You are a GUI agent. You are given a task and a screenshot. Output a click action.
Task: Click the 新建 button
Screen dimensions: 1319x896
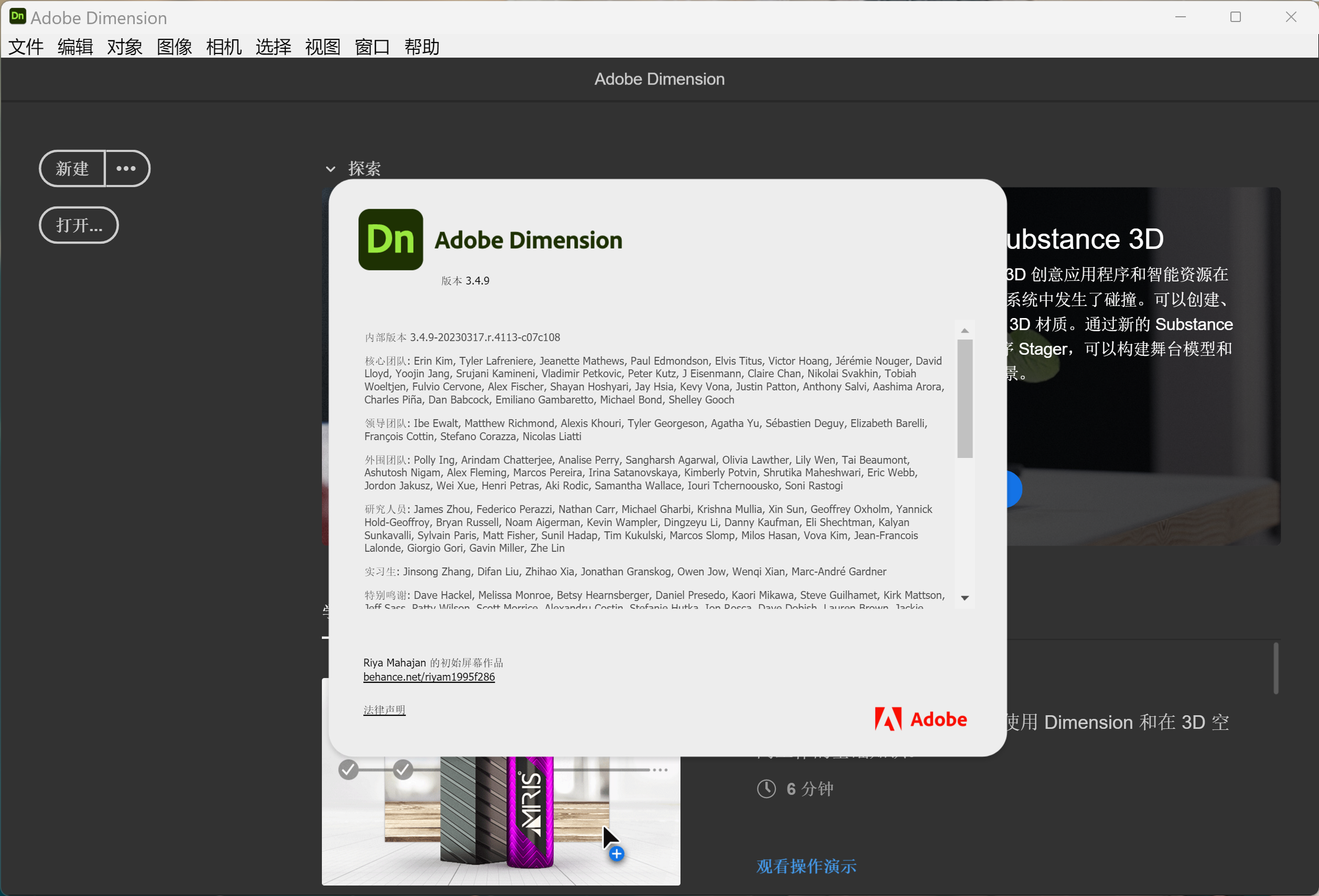pyautogui.click(x=72, y=168)
